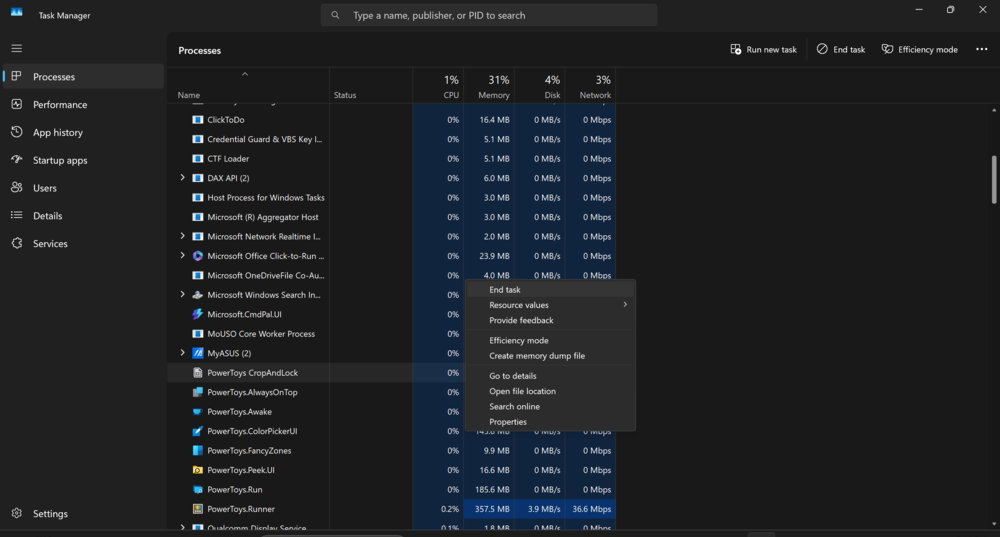Click the Users sidebar icon
The height and width of the screenshot is (537, 1000).
(17, 188)
